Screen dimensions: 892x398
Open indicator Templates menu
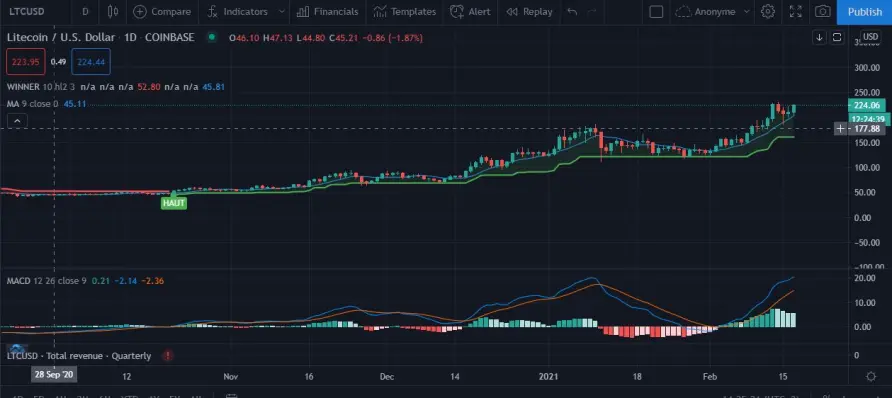(404, 11)
